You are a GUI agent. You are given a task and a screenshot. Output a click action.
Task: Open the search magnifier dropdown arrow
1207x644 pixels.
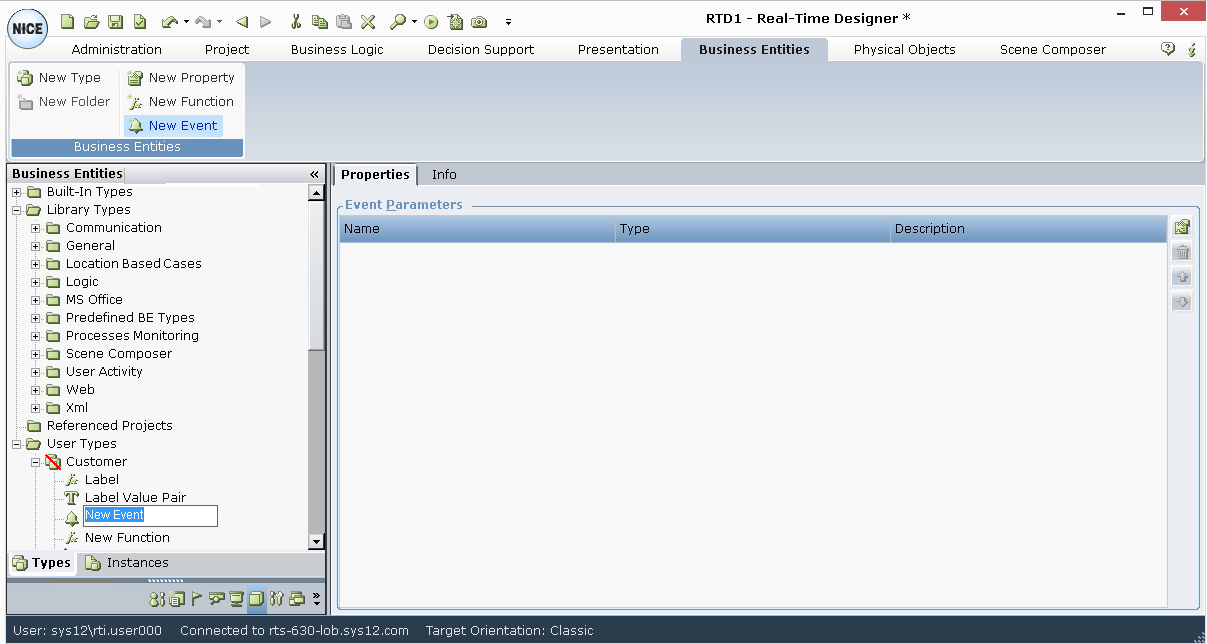(414, 21)
